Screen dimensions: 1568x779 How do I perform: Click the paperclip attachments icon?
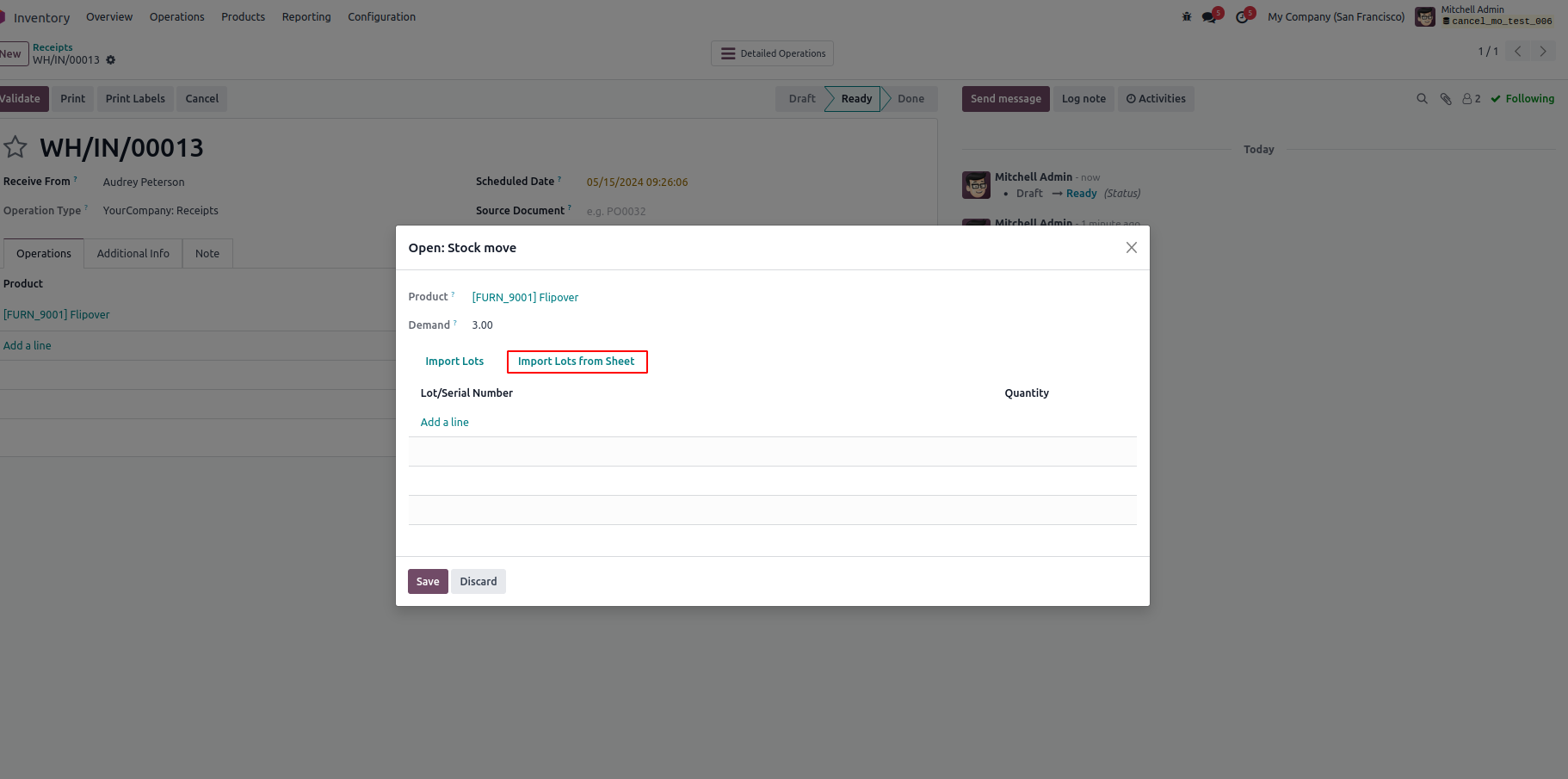coord(1446,99)
